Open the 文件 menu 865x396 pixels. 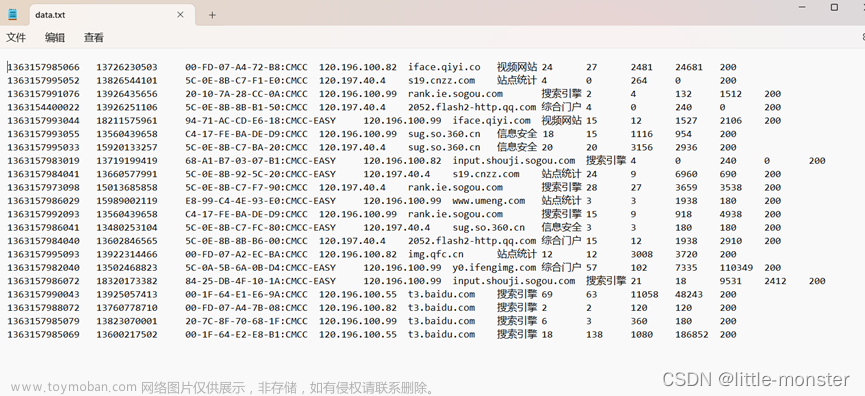coord(16,38)
